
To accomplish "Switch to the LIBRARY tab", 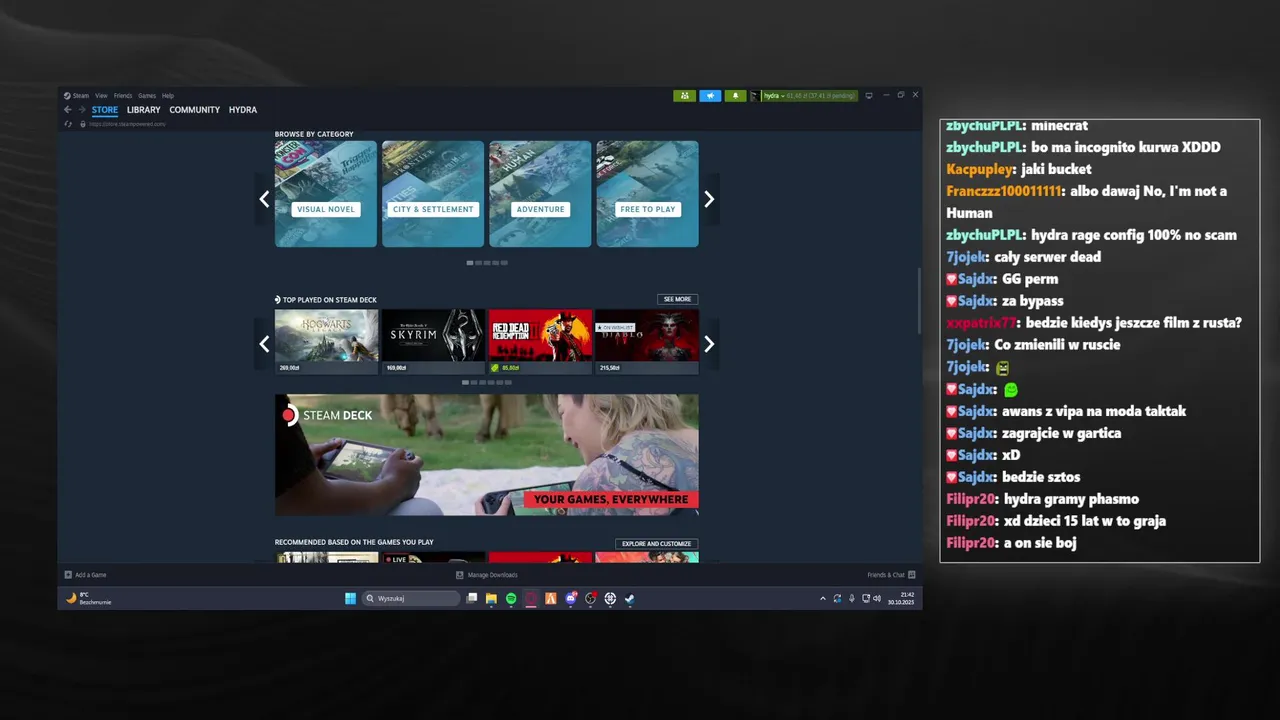I will [x=144, y=110].
